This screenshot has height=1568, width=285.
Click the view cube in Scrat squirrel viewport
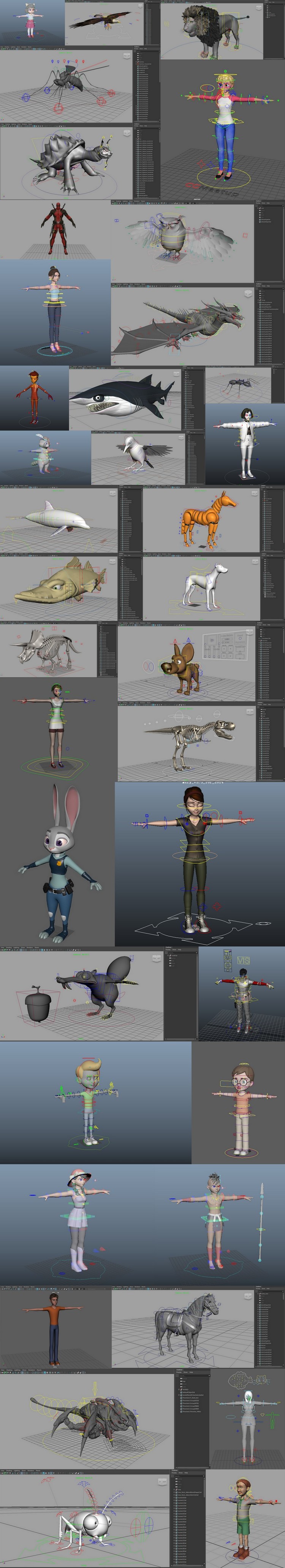[x=157, y=957]
